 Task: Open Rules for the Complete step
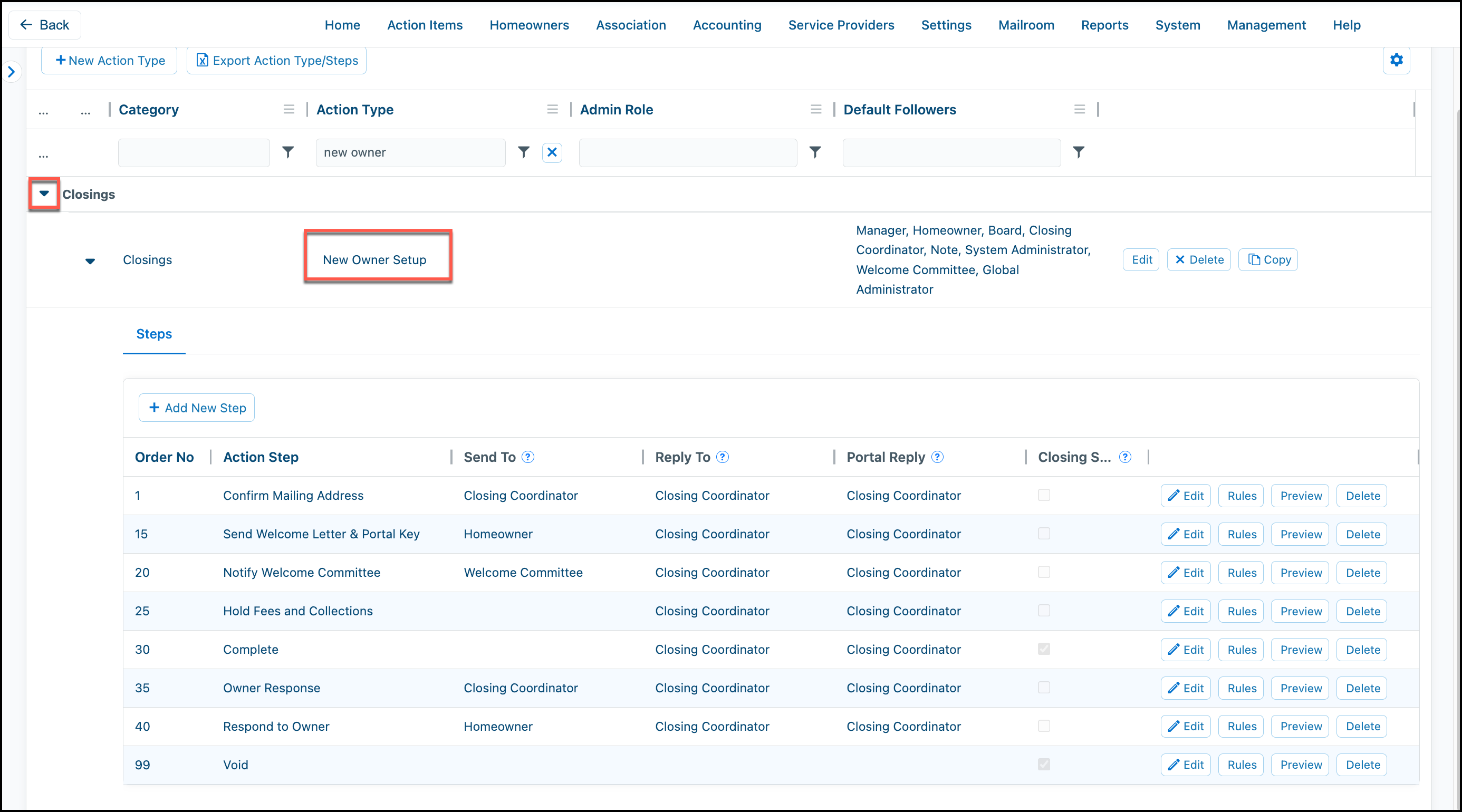(1241, 650)
